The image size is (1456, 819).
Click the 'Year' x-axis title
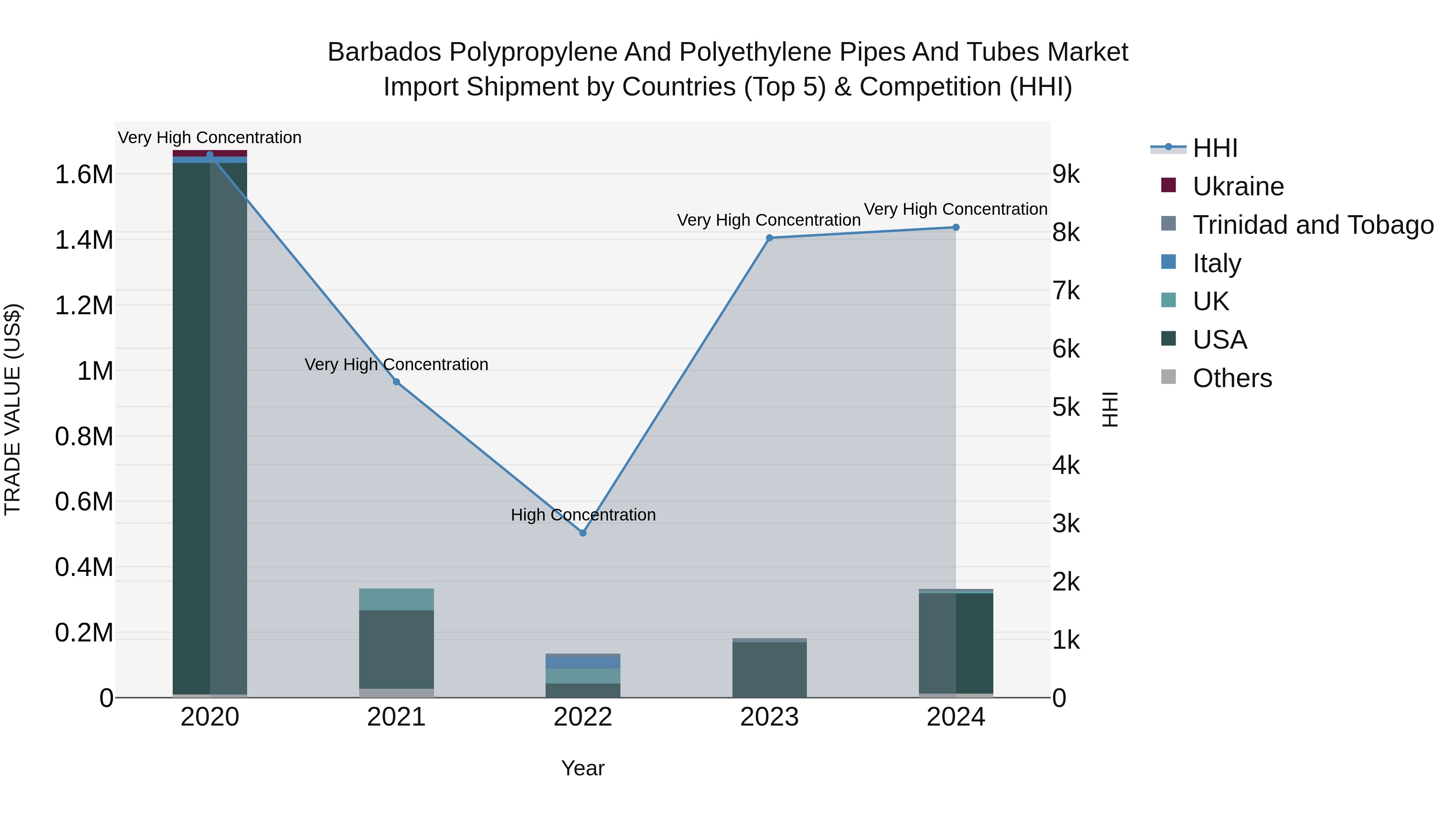tap(583, 769)
